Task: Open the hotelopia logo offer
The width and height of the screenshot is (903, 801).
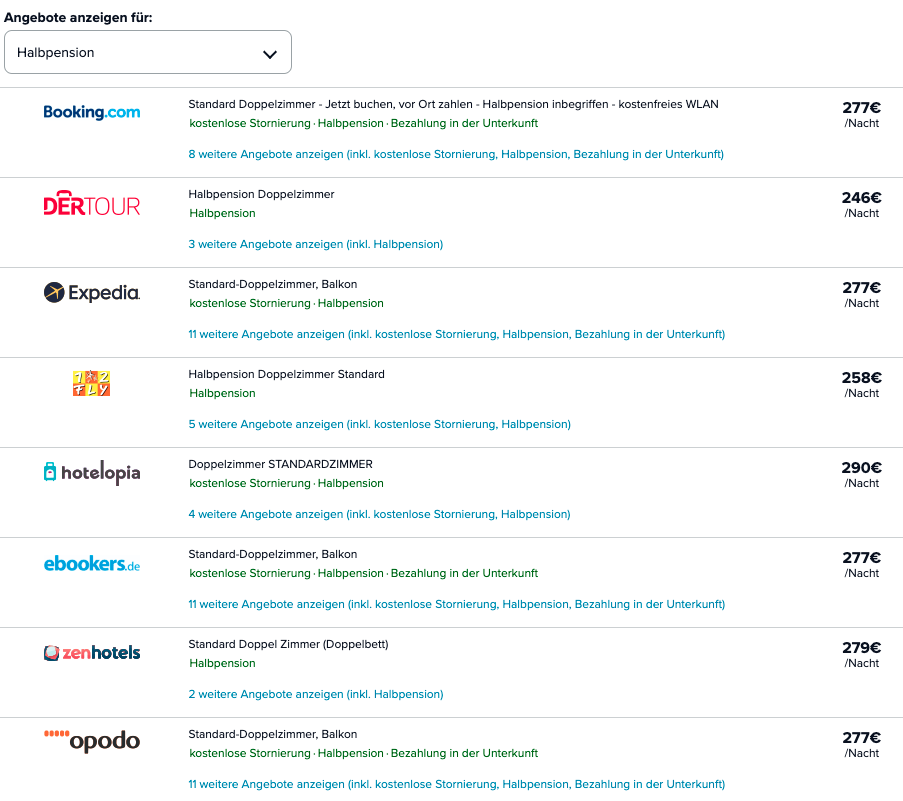Action: pyautogui.click(x=92, y=472)
